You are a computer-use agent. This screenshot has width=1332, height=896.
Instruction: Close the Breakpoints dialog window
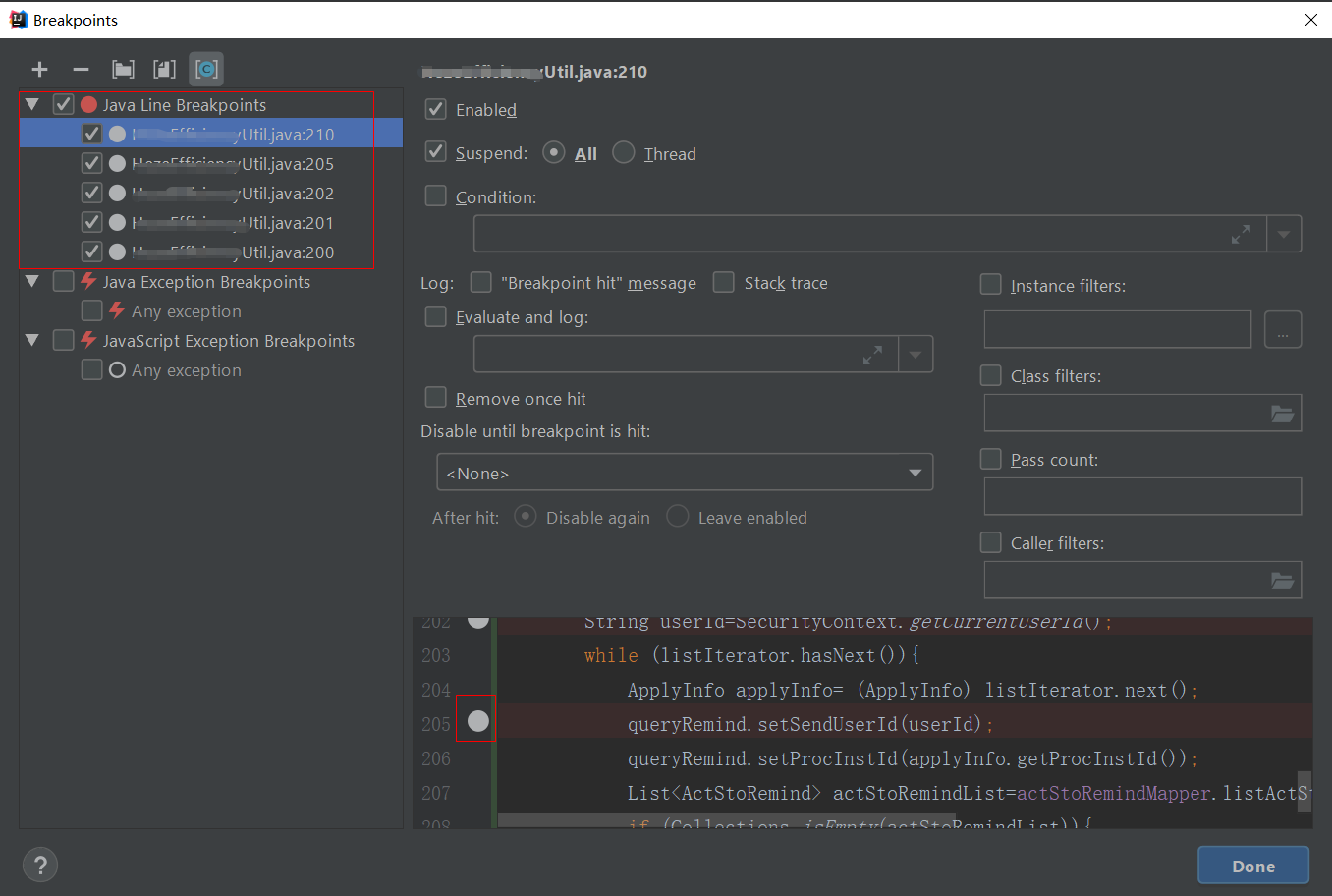pos(1310,20)
